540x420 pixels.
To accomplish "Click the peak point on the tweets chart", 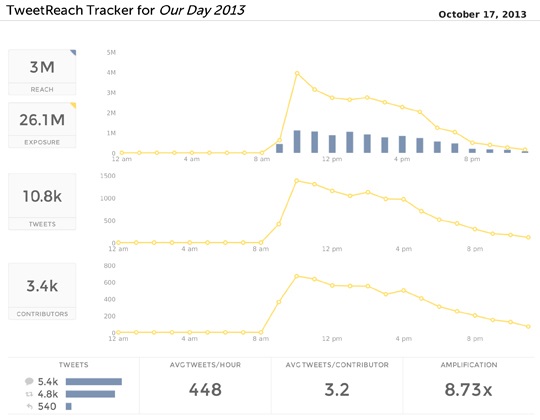I will coord(297,180).
